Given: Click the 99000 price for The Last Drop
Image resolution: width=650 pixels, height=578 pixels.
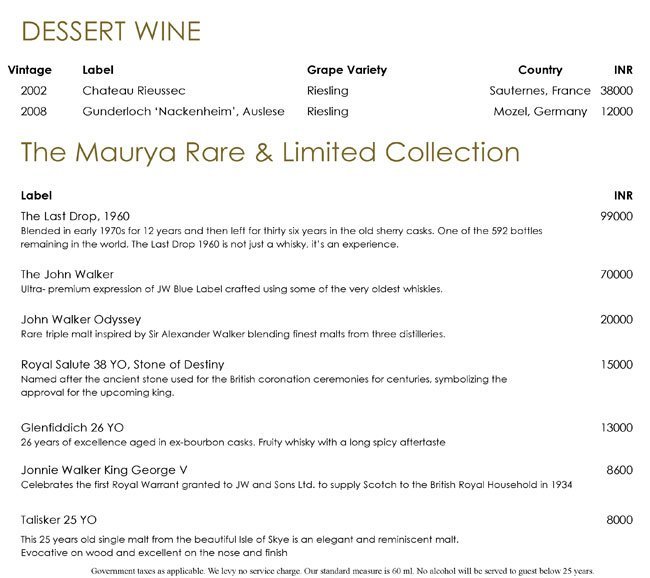Looking at the screenshot, I should [616, 216].
